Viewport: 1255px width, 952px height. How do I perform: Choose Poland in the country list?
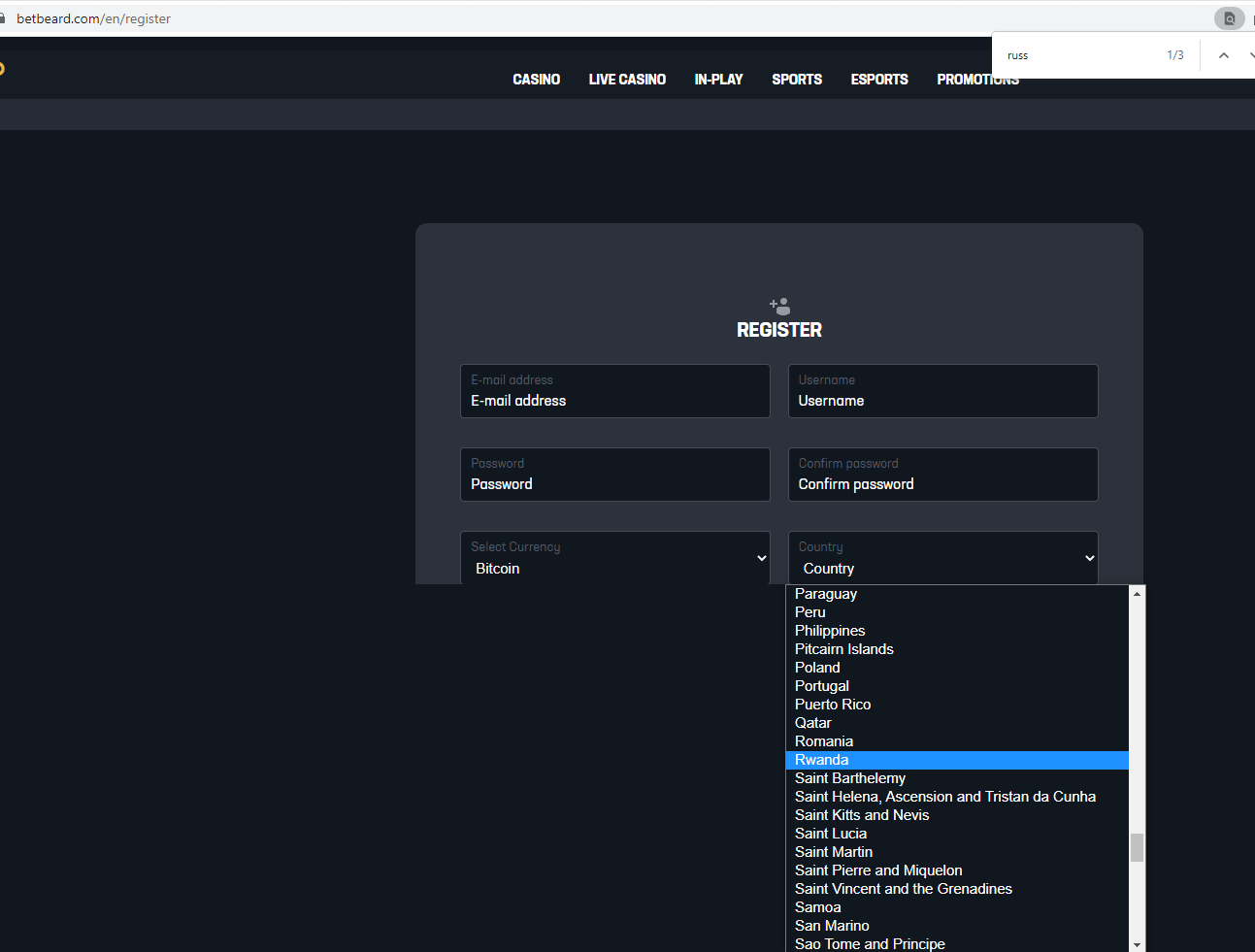click(x=817, y=668)
